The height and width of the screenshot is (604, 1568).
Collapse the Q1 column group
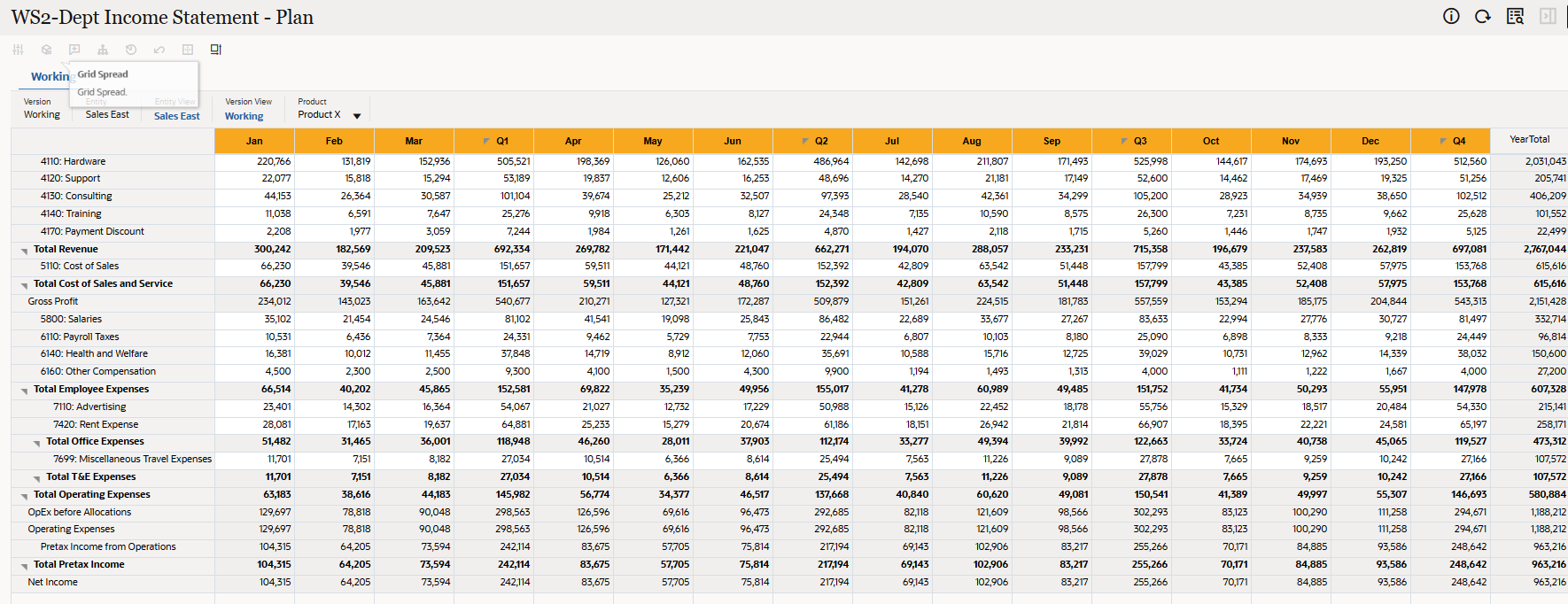pos(486,142)
